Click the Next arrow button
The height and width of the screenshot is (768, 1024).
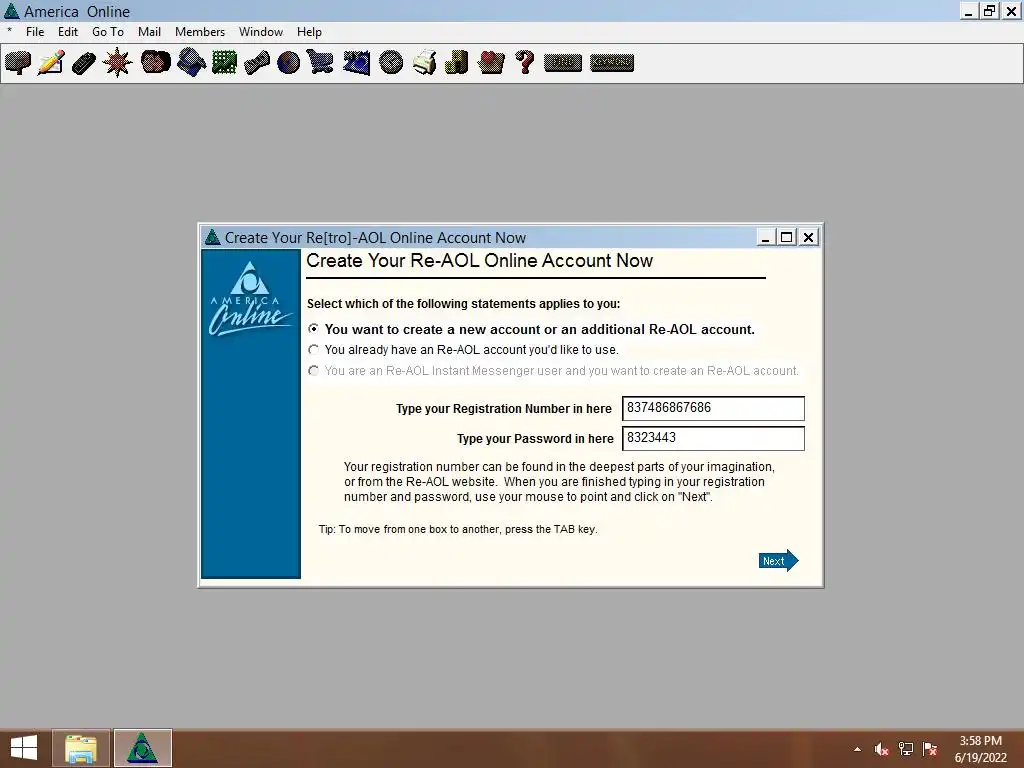click(x=778, y=561)
